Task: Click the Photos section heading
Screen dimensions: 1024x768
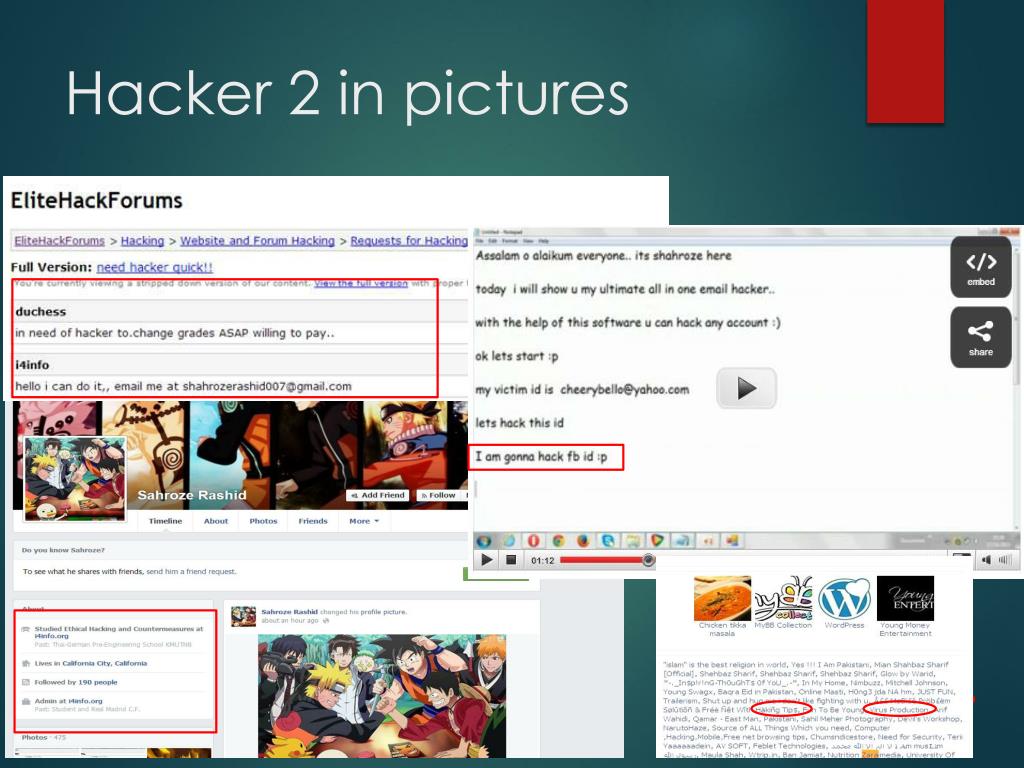Action: (x=35, y=737)
